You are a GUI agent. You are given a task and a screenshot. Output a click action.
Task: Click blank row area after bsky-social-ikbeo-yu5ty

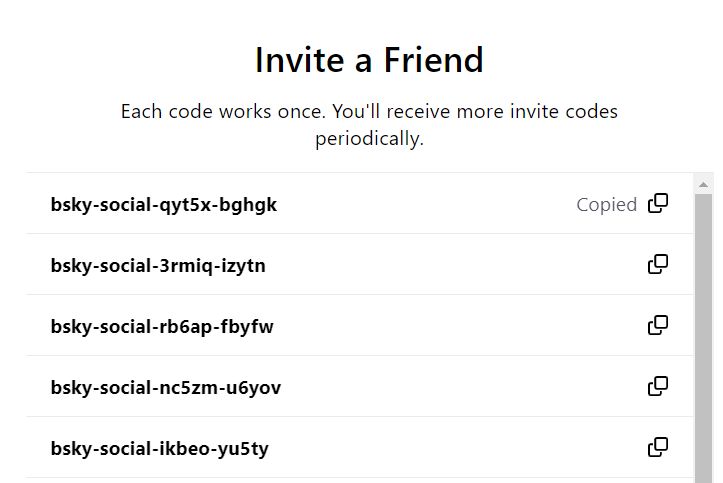point(450,448)
